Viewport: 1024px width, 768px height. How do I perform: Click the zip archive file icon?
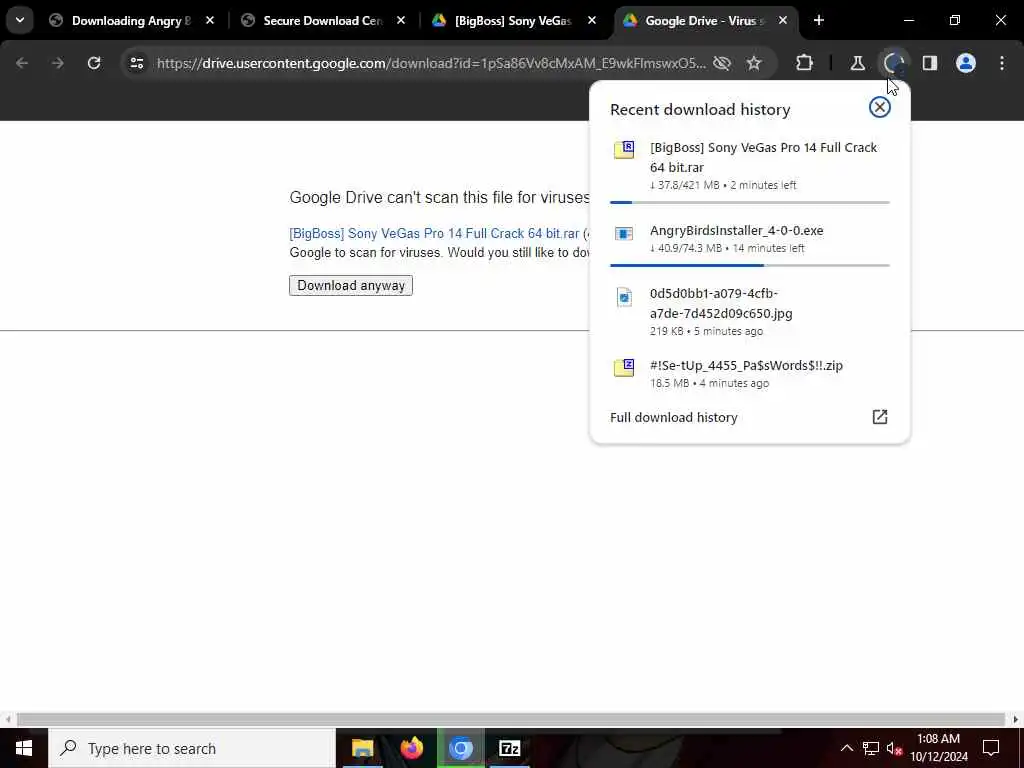[x=624, y=368]
